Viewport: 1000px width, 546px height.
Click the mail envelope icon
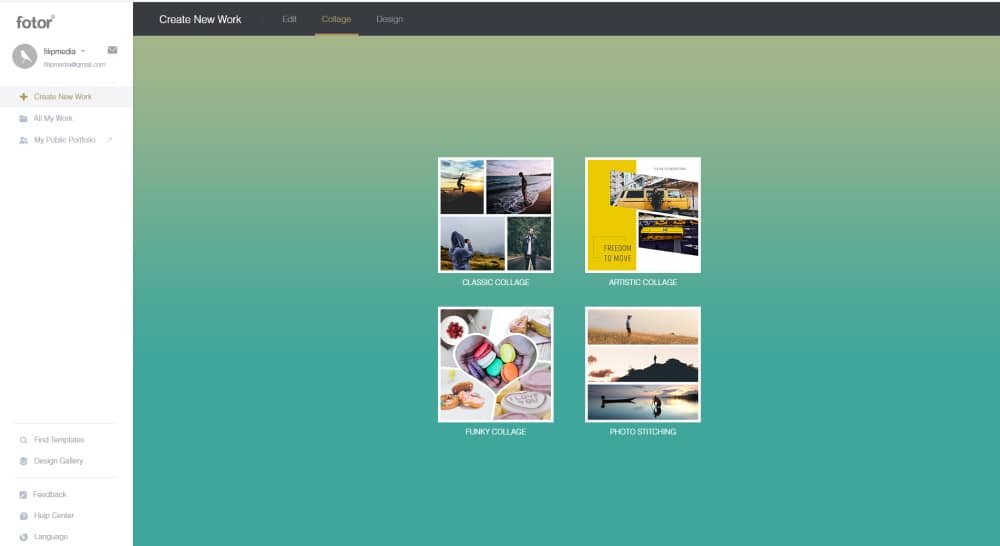coord(112,50)
